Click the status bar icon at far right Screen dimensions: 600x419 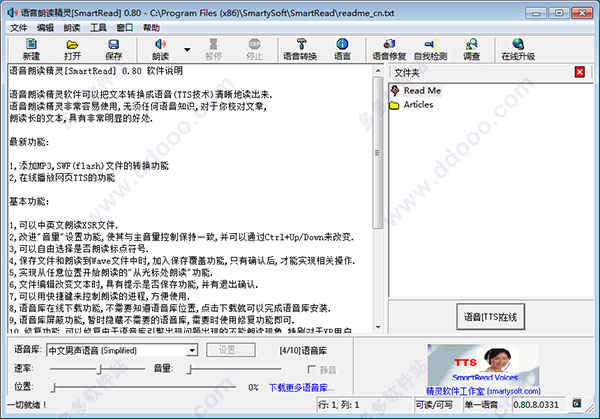click(576, 403)
